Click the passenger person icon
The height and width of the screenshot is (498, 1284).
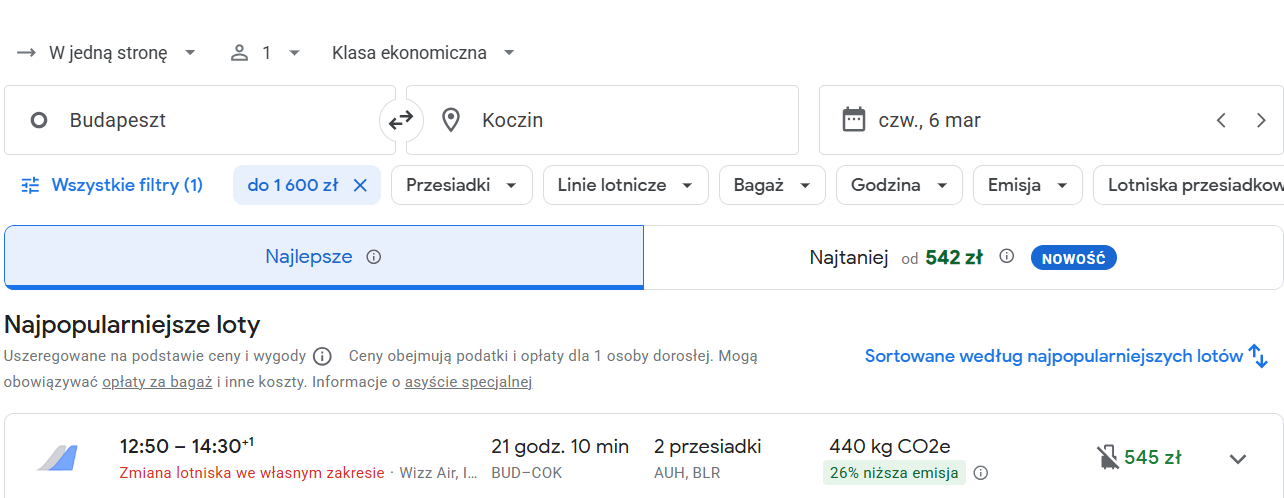(x=239, y=53)
